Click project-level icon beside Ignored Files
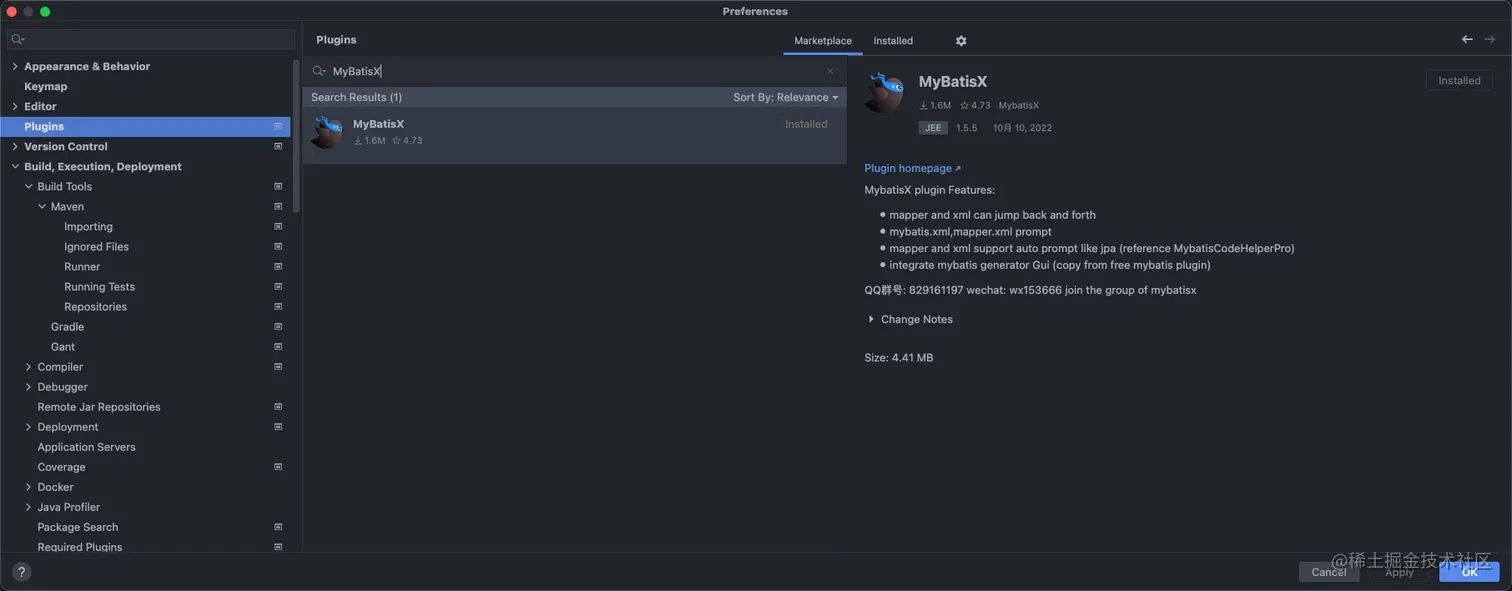The width and height of the screenshot is (1512, 591). coord(278,246)
